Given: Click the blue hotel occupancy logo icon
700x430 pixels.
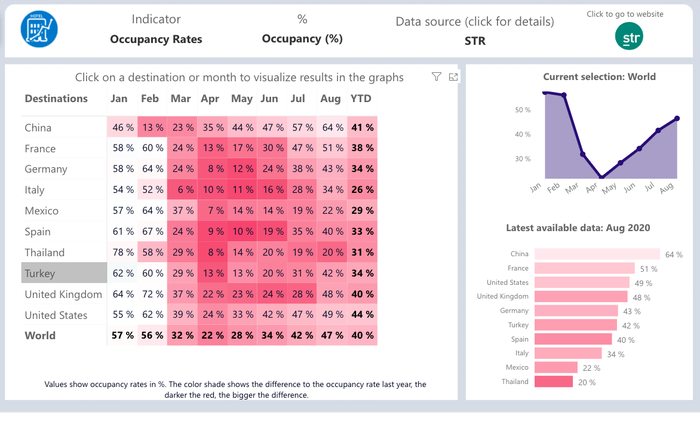Looking at the screenshot, I should (x=39, y=29).
